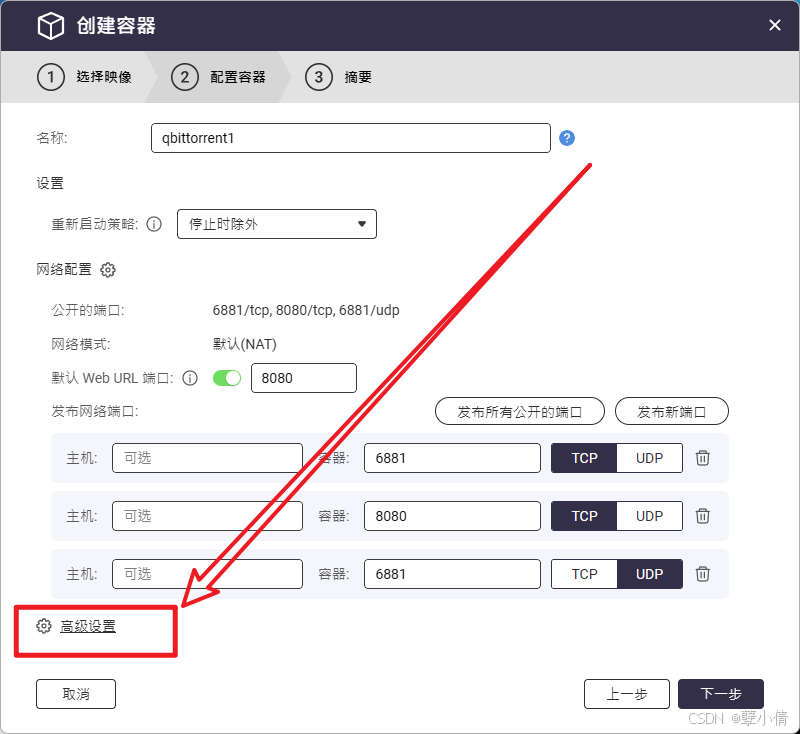Click 上一步 to go back
The height and width of the screenshot is (734, 800).
[x=627, y=694]
